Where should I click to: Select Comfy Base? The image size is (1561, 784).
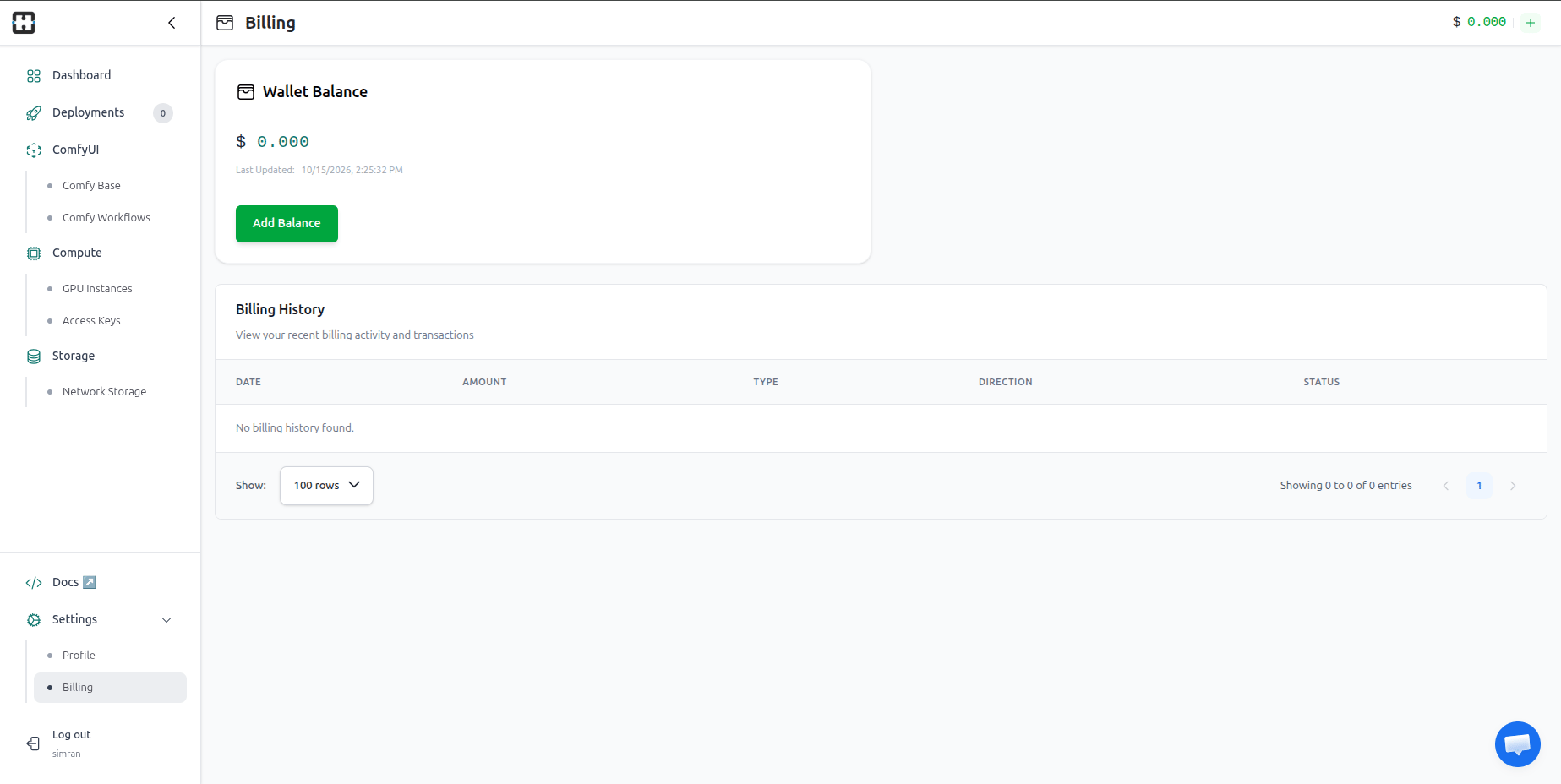coord(91,186)
